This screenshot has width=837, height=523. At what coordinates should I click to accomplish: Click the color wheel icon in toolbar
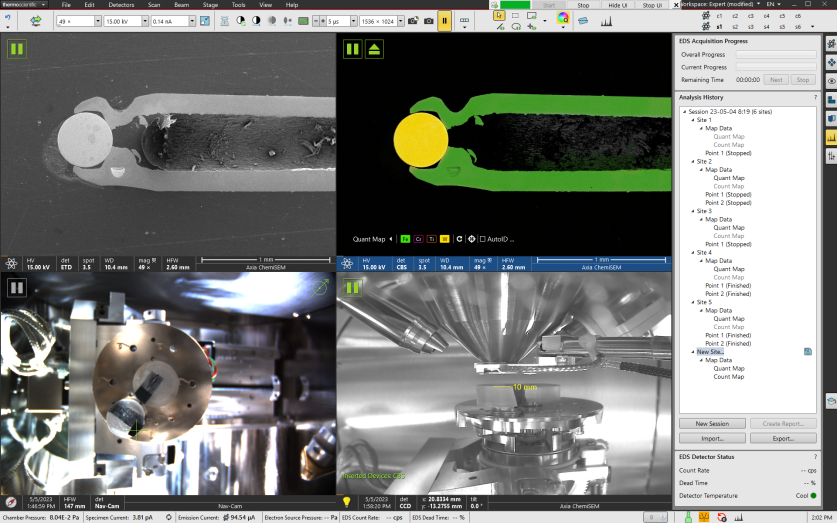562,19
